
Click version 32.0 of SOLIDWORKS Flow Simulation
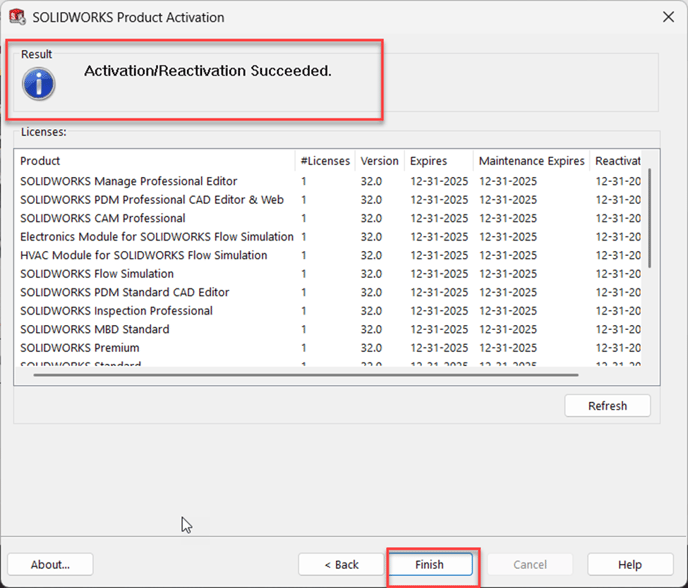click(x=371, y=274)
